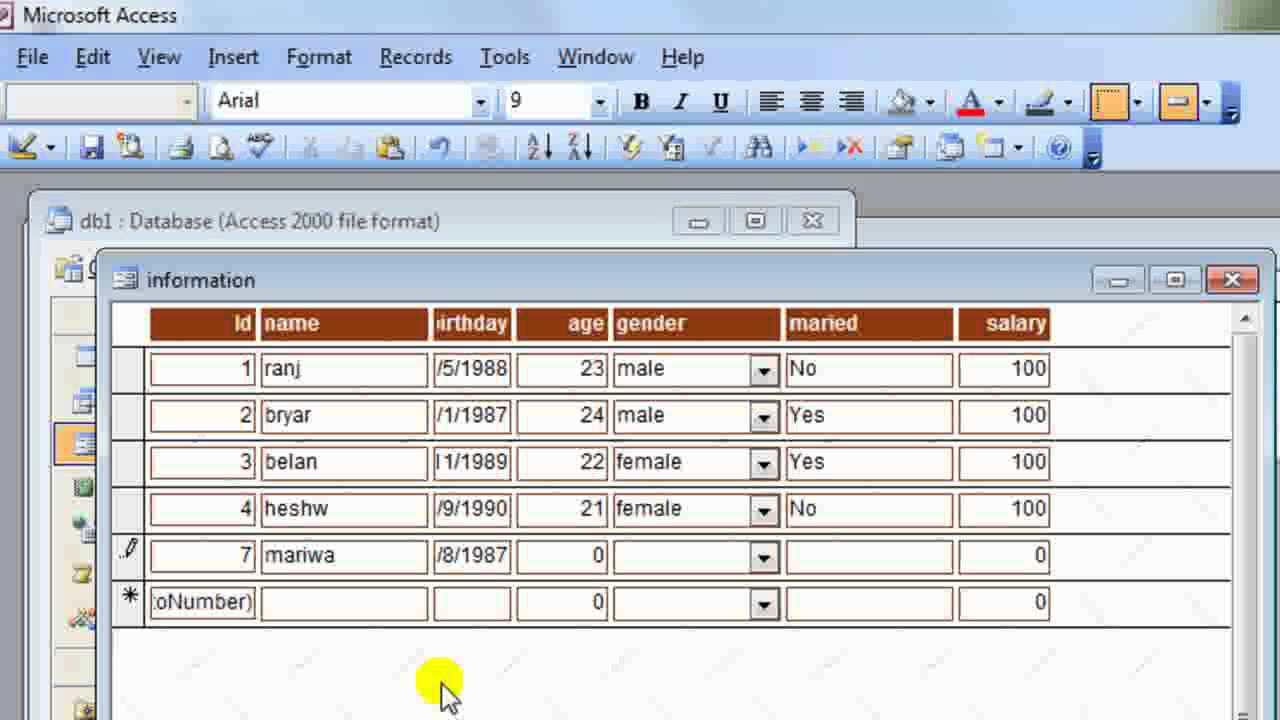Open the Tools menu
Image resolution: width=1280 pixels, height=720 pixels.
pyautogui.click(x=505, y=57)
